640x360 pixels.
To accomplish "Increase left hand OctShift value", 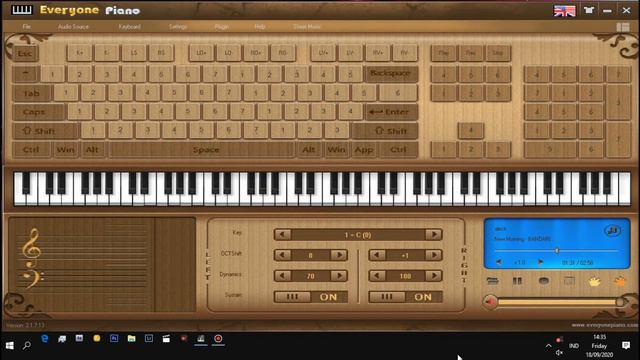I will 339,255.
